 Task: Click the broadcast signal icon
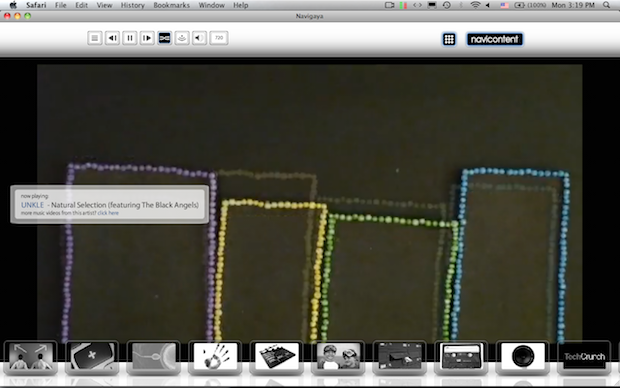point(182,38)
